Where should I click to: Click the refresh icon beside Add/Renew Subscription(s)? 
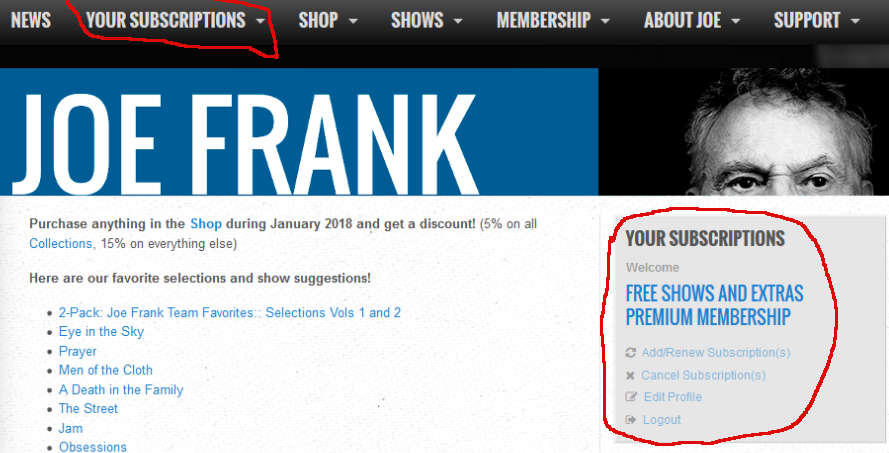630,353
